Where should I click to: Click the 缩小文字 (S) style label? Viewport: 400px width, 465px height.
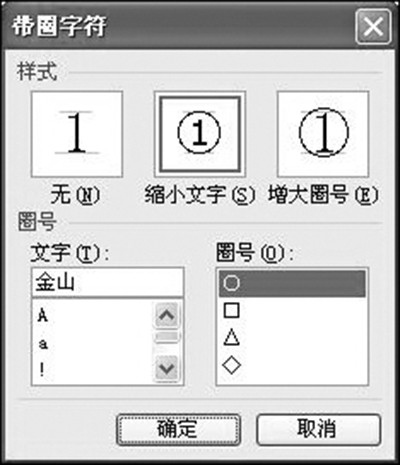point(200,195)
